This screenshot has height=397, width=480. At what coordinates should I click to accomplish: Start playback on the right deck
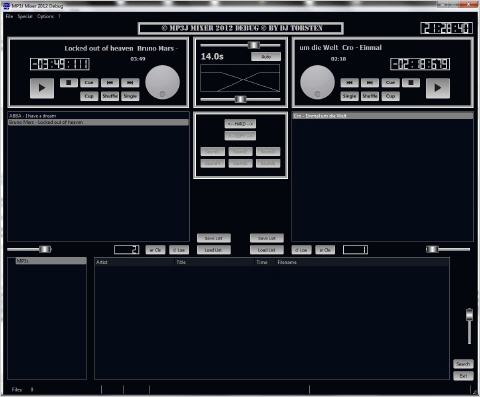pos(438,88)
